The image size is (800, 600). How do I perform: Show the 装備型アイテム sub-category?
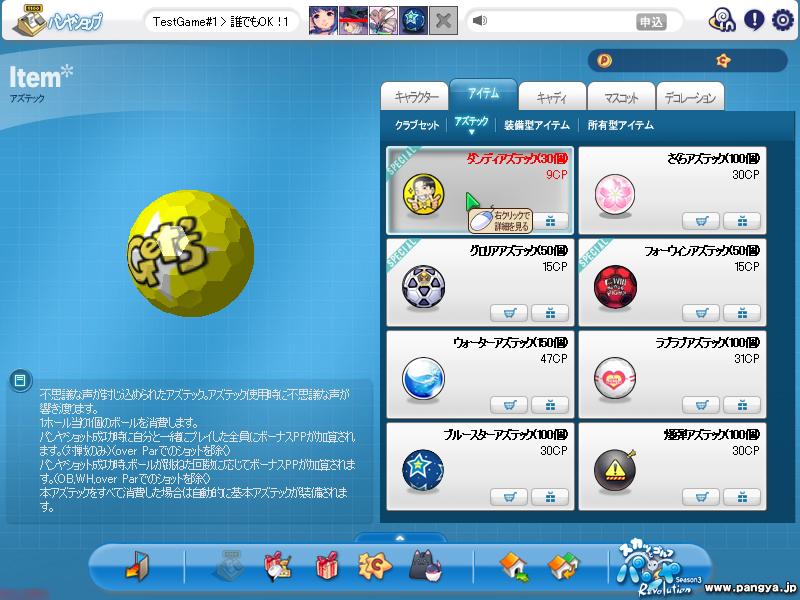(537, 125)
